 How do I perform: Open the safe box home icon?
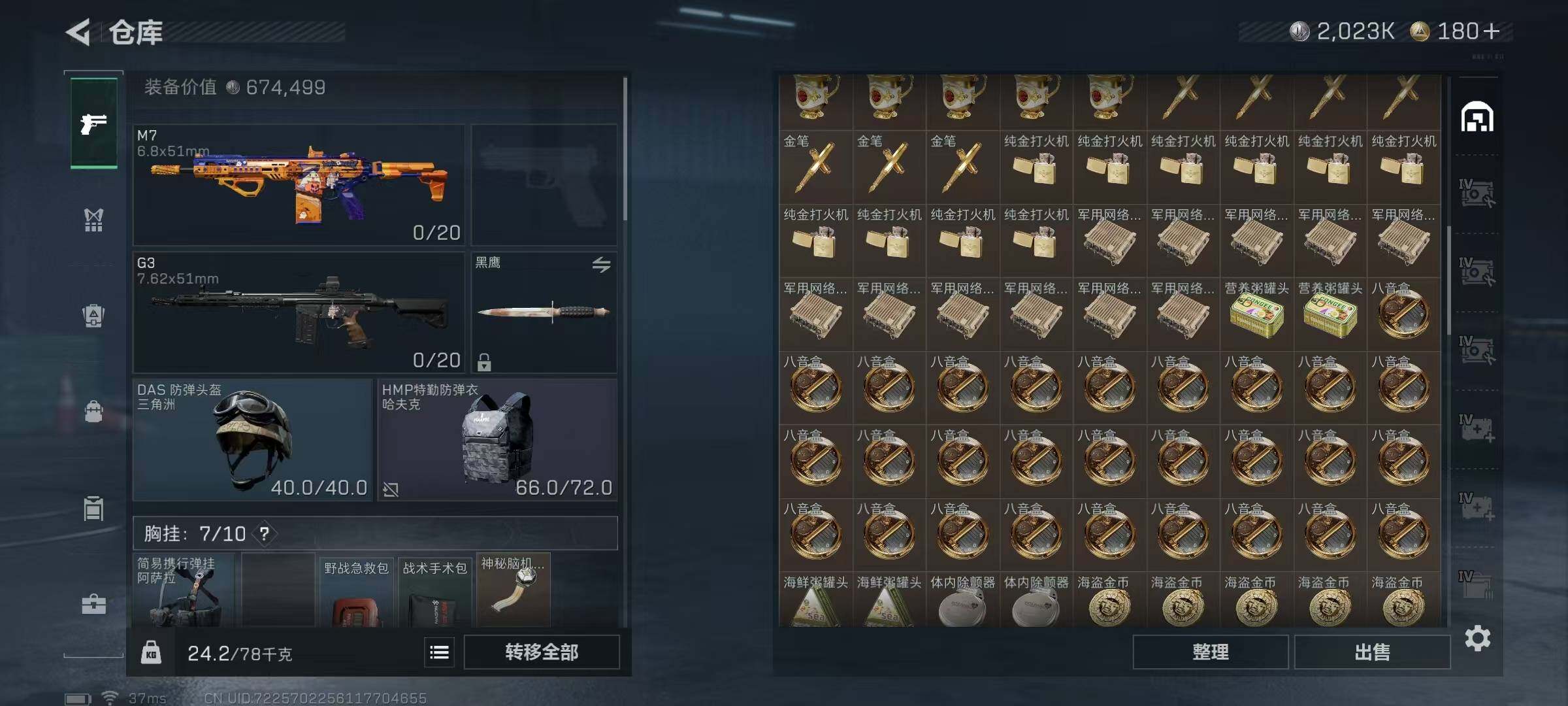pos(1477,118)
